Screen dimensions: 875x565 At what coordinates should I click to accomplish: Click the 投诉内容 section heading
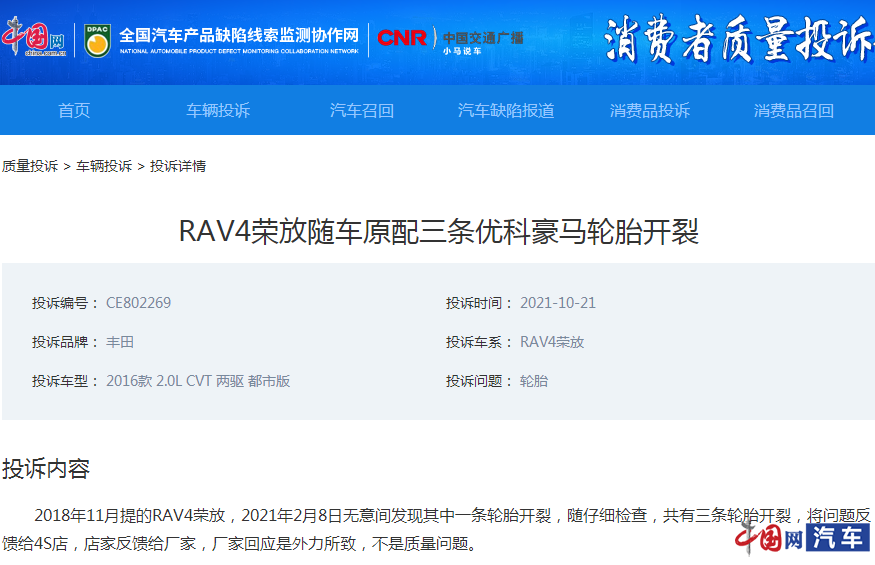point(46,469)
